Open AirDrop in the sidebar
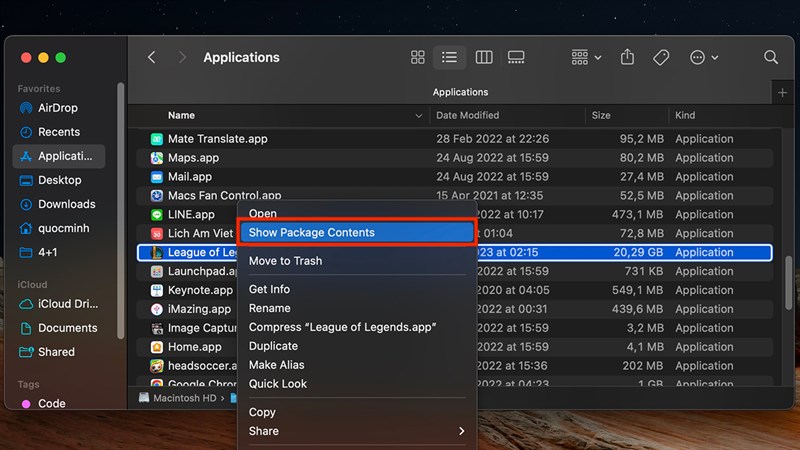Screen dimensions: 800x450 tap(59, 108)
